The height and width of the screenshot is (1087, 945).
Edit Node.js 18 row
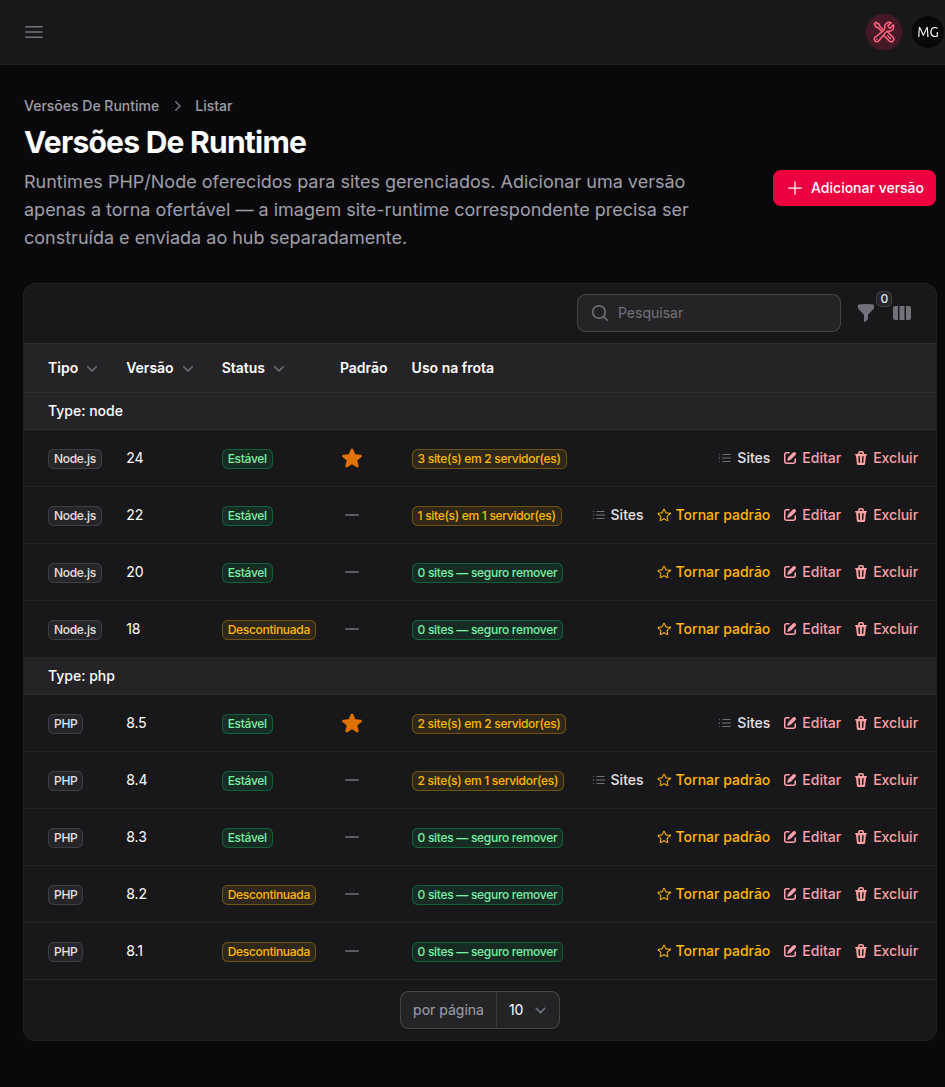tap(812, 629)
